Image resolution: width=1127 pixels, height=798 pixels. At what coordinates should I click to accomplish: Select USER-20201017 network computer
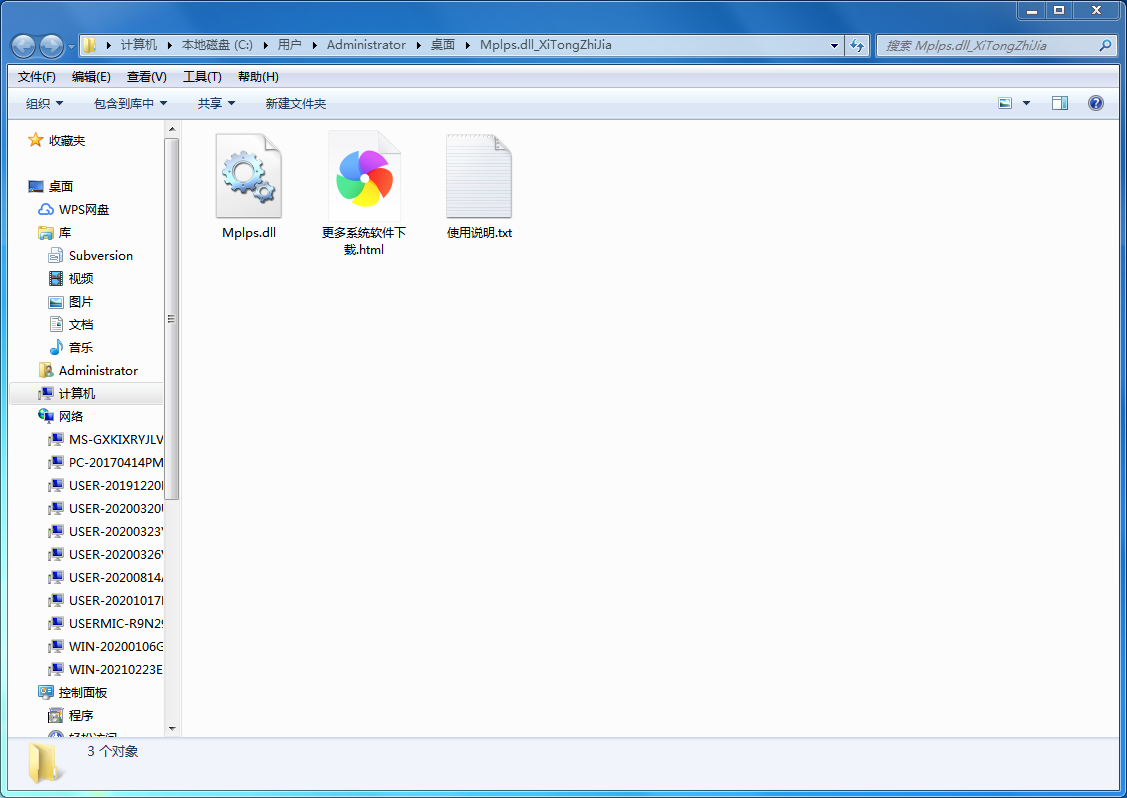115,600
